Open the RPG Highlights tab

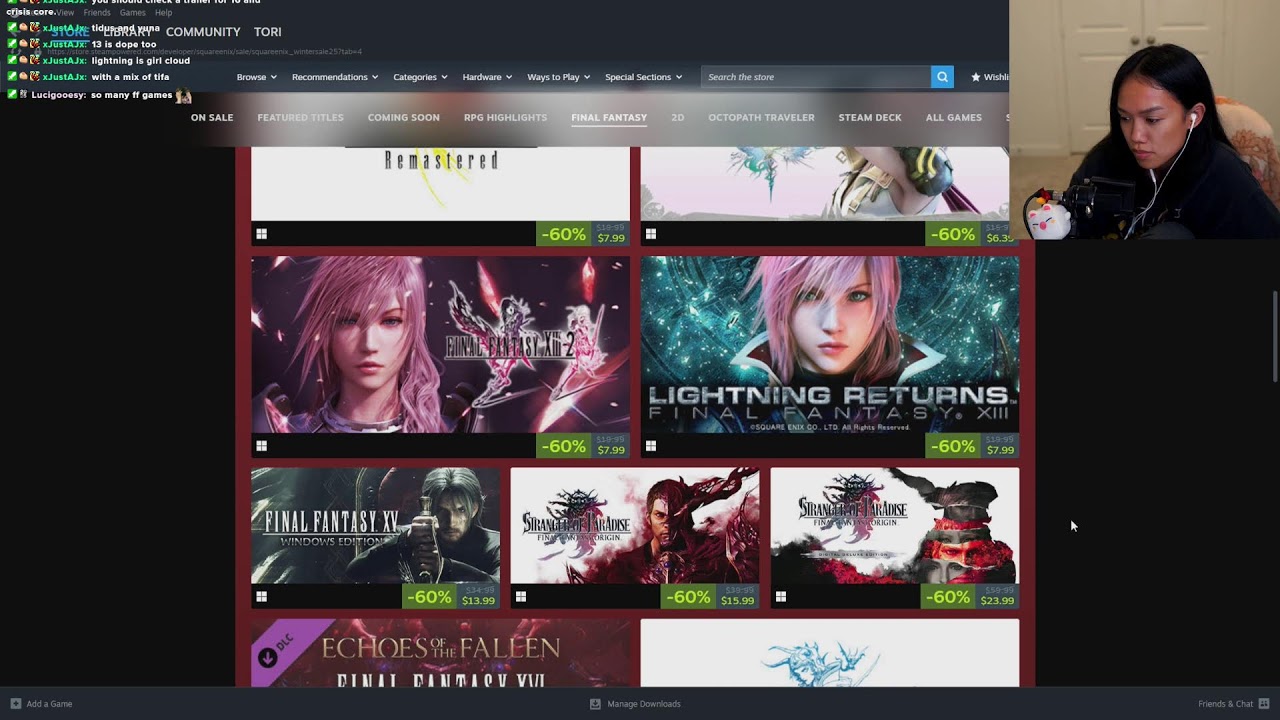[x=505, y=118]
